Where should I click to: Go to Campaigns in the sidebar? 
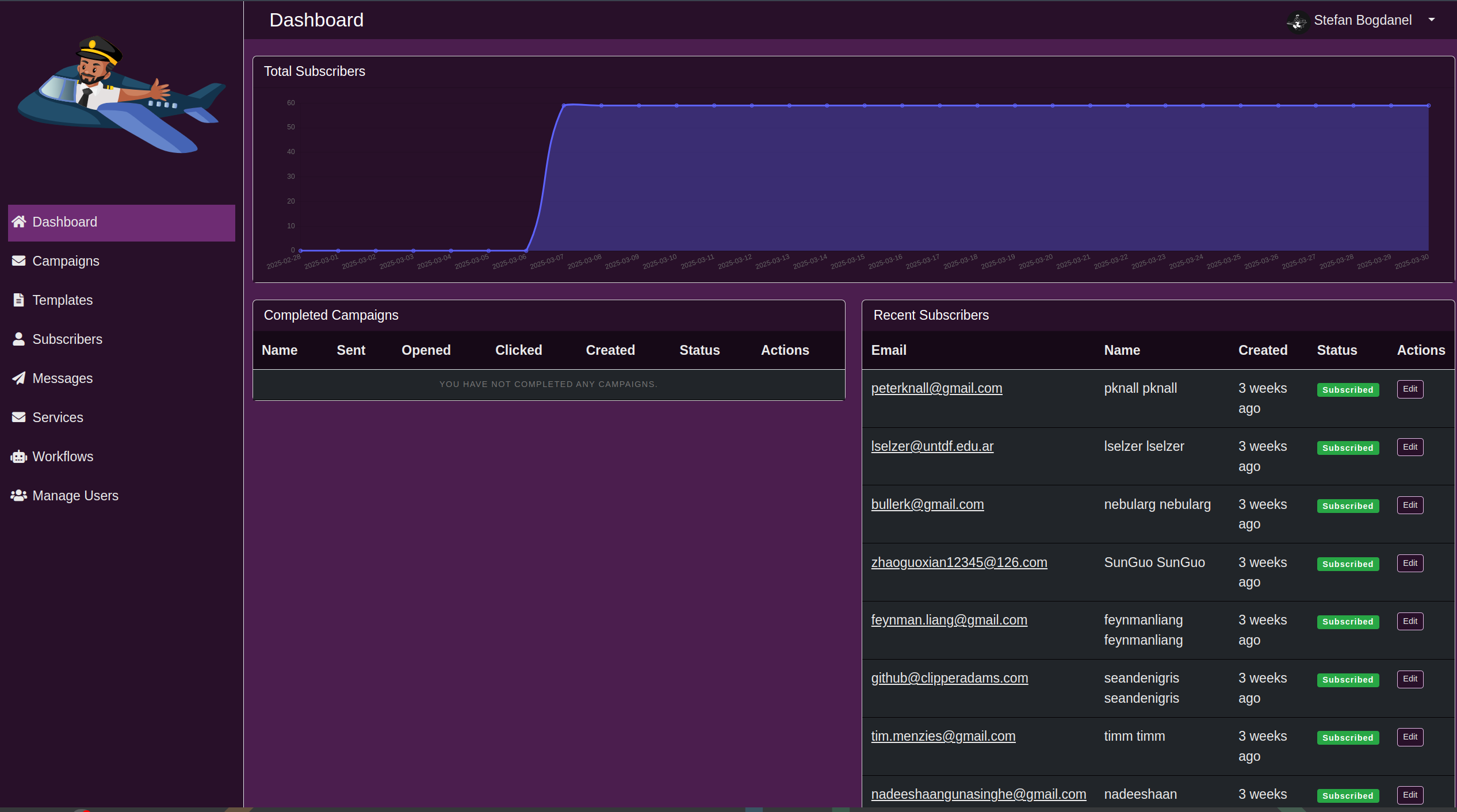(121, 261)
